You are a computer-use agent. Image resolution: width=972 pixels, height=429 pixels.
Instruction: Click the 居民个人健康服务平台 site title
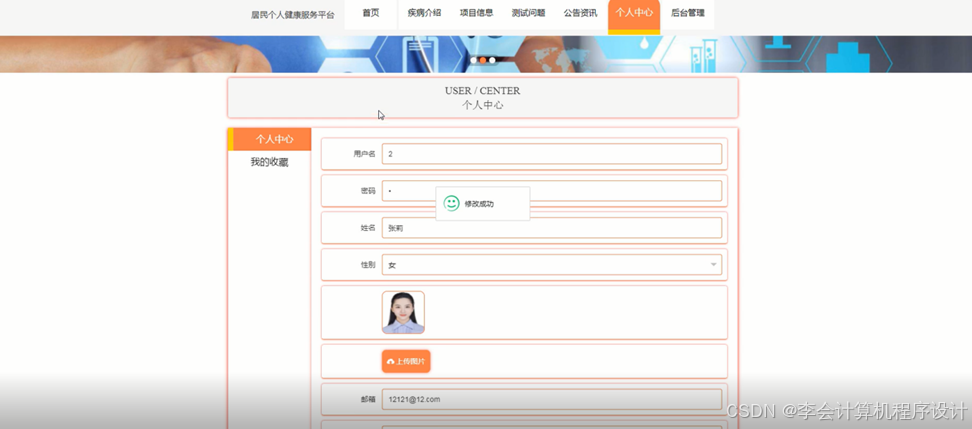(x=293, y=15)
